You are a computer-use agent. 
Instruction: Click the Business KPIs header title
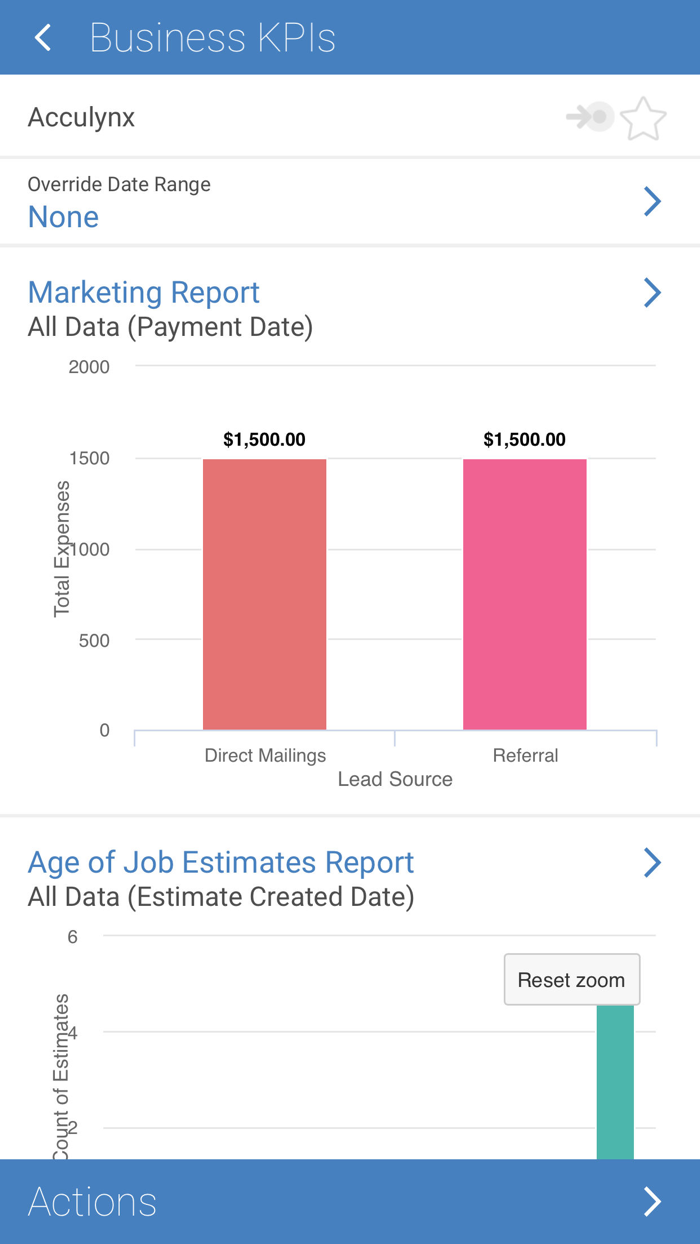click(212, 37)
